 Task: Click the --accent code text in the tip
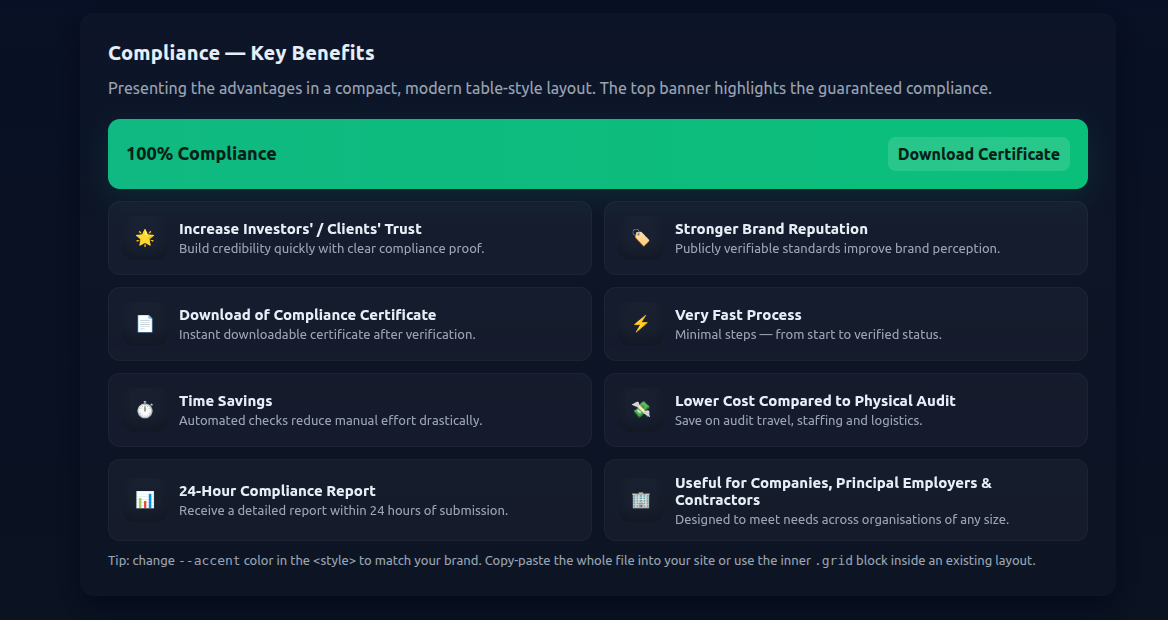coord(209,561)
